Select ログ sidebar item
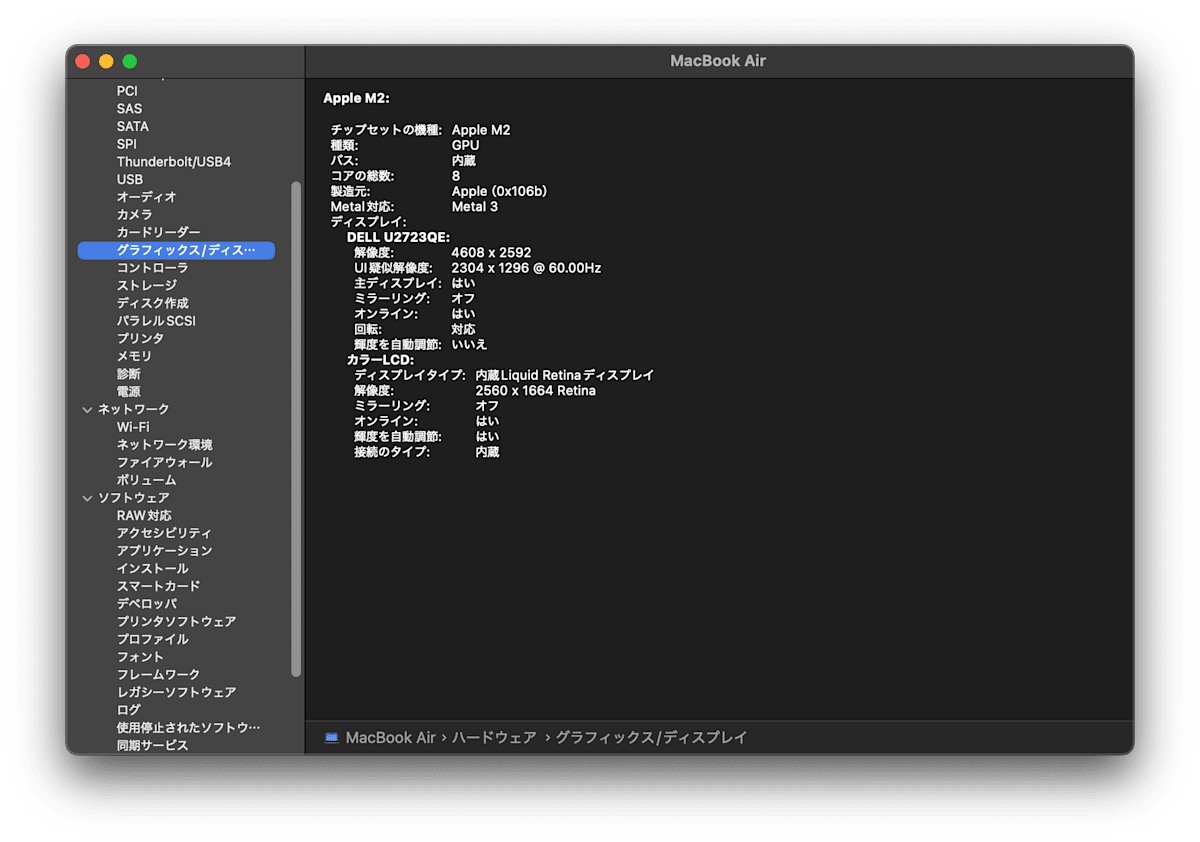 point(128,710)
